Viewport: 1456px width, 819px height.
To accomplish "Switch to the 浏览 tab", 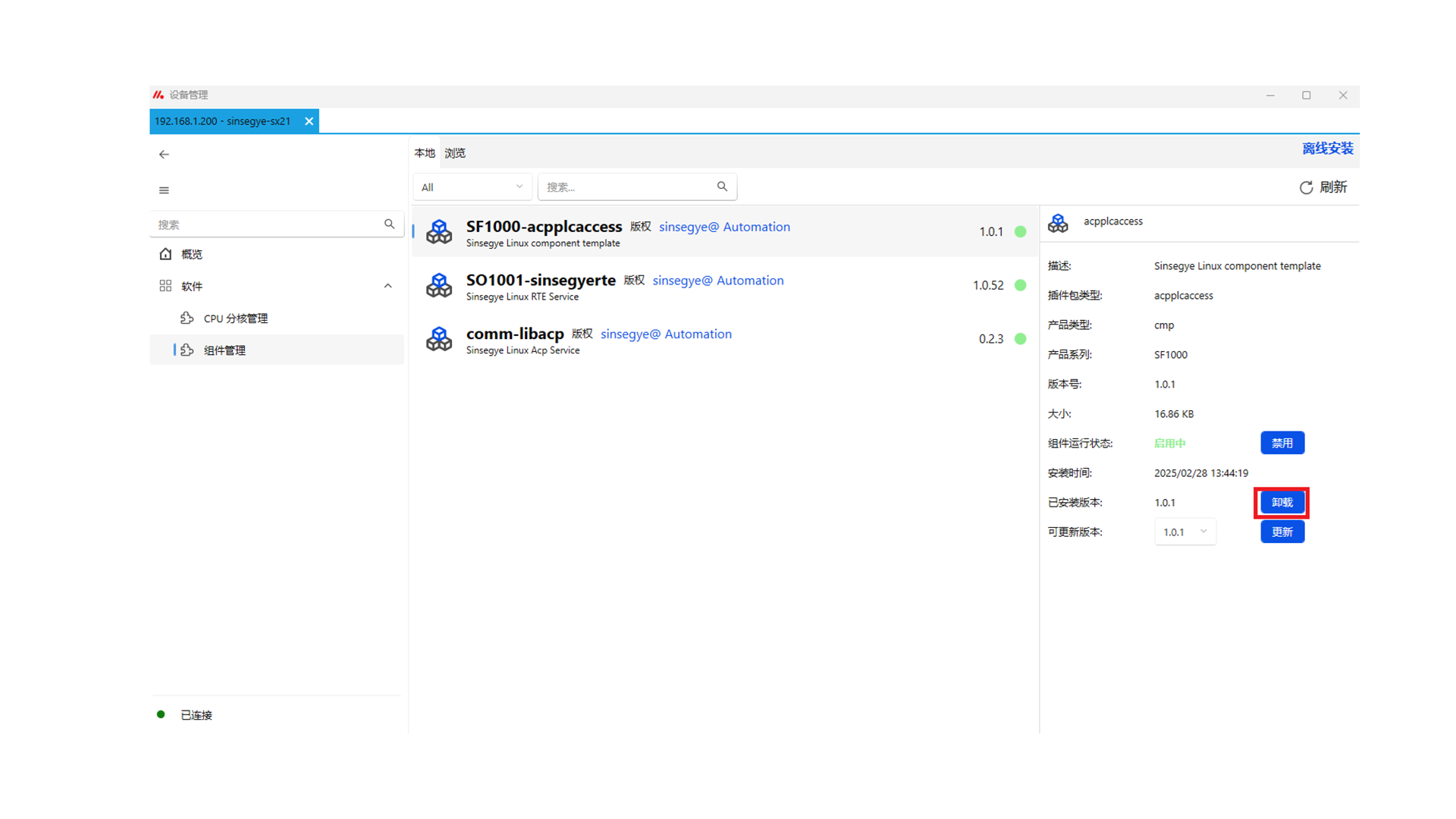I will click(x=455, y=153).
